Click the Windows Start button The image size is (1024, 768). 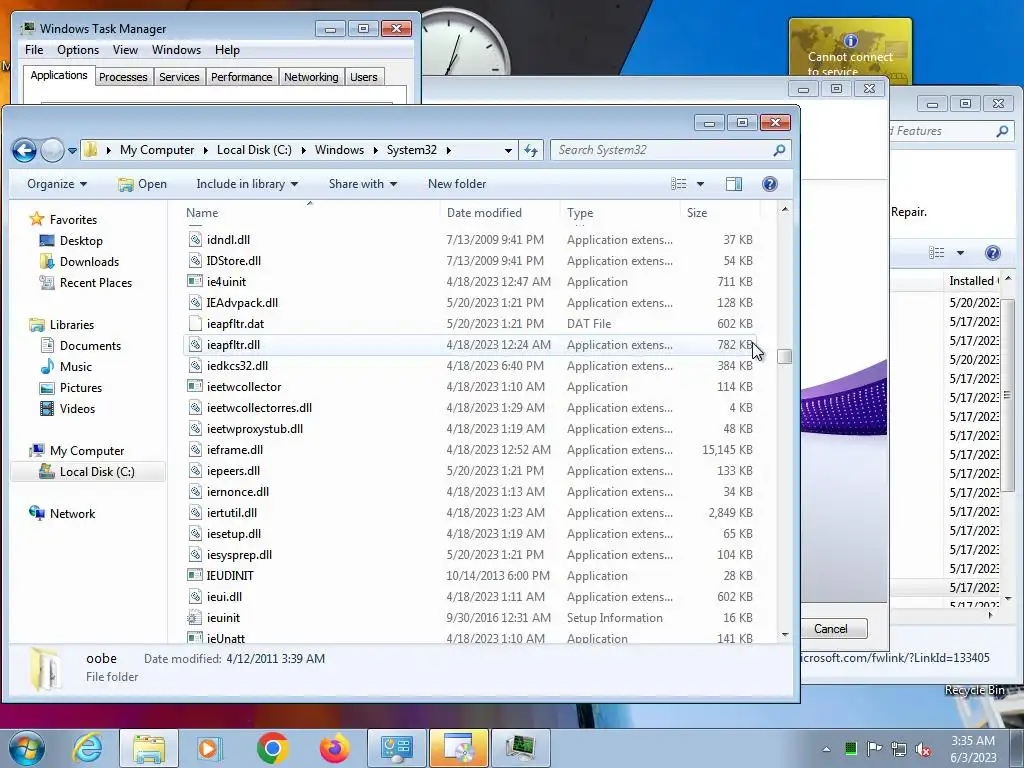click(x=26, y=748)
